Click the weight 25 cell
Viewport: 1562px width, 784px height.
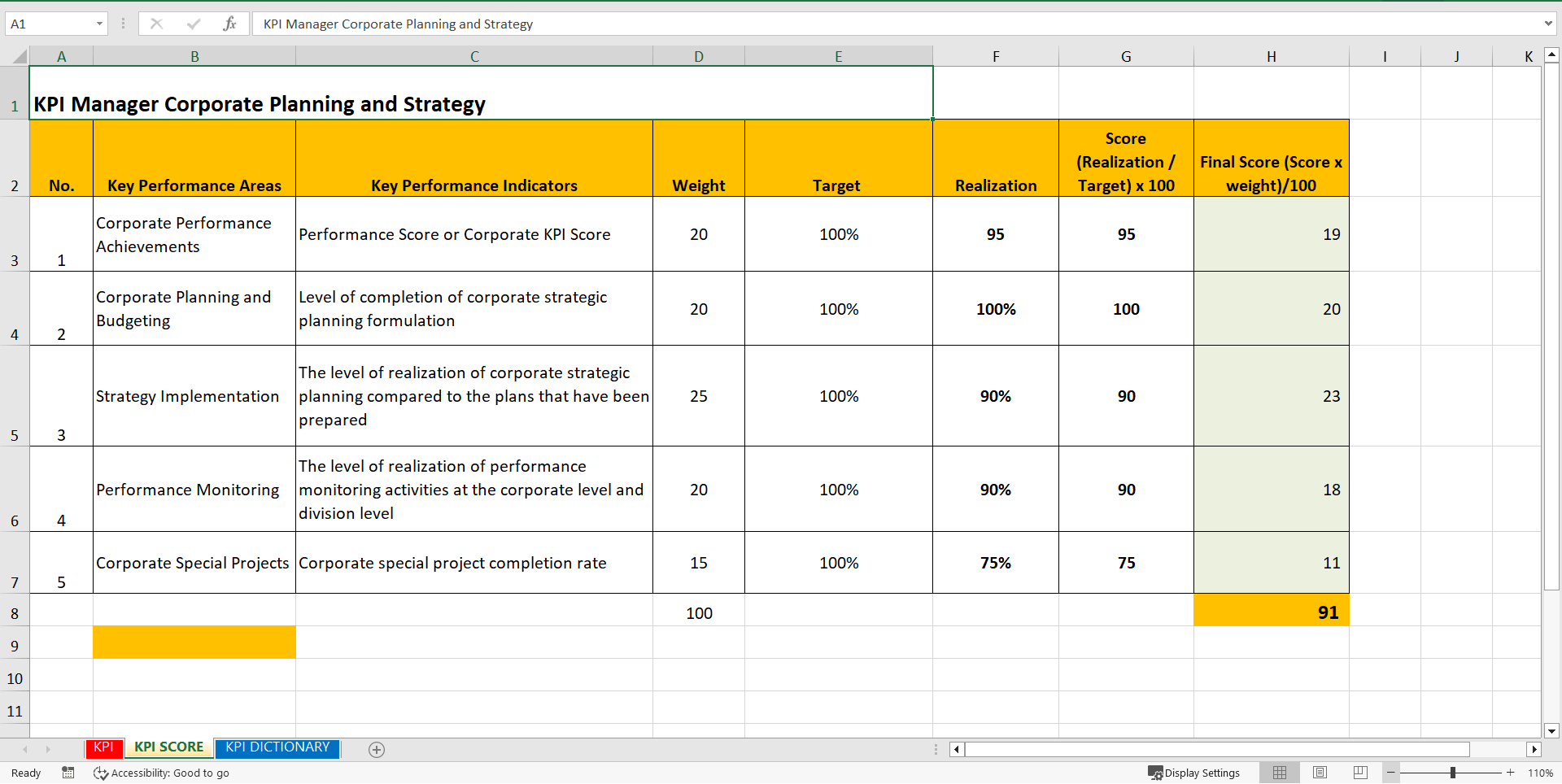pos(699,396)
